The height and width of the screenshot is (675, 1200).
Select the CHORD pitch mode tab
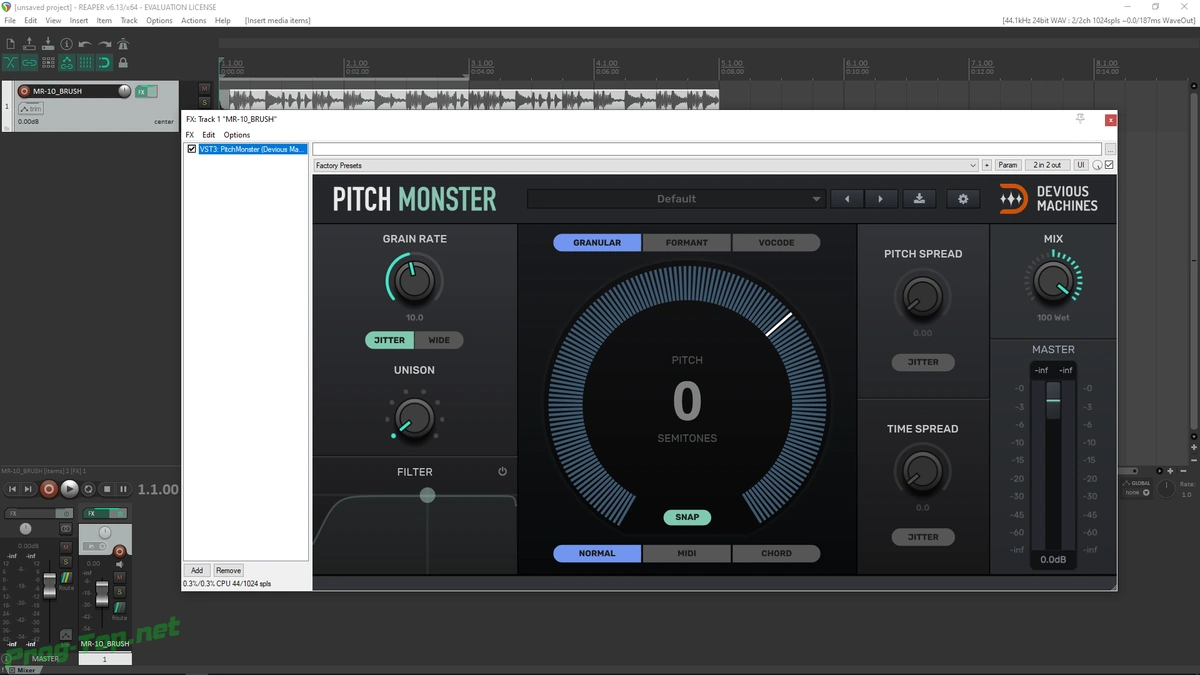776,553
